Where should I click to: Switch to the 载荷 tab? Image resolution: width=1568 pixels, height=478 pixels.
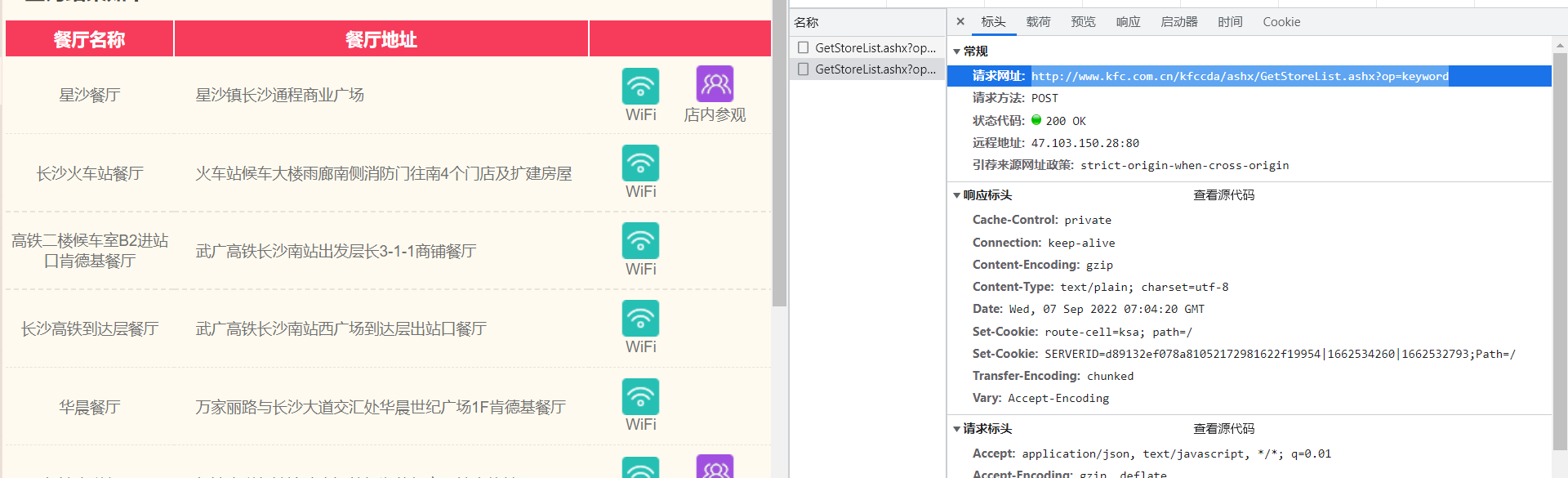tap(1038, 22)
